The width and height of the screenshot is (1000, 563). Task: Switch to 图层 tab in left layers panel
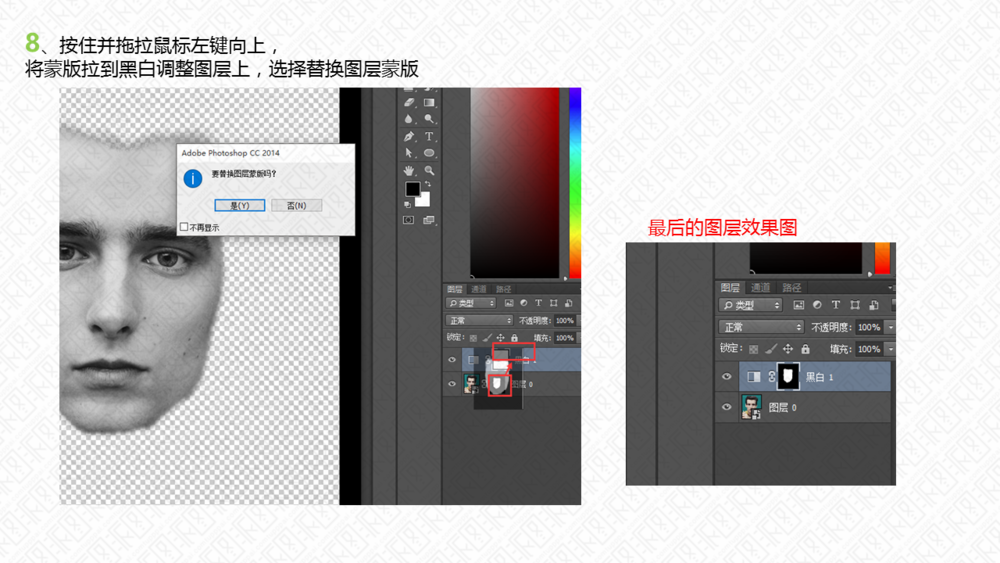pos(455,289)
